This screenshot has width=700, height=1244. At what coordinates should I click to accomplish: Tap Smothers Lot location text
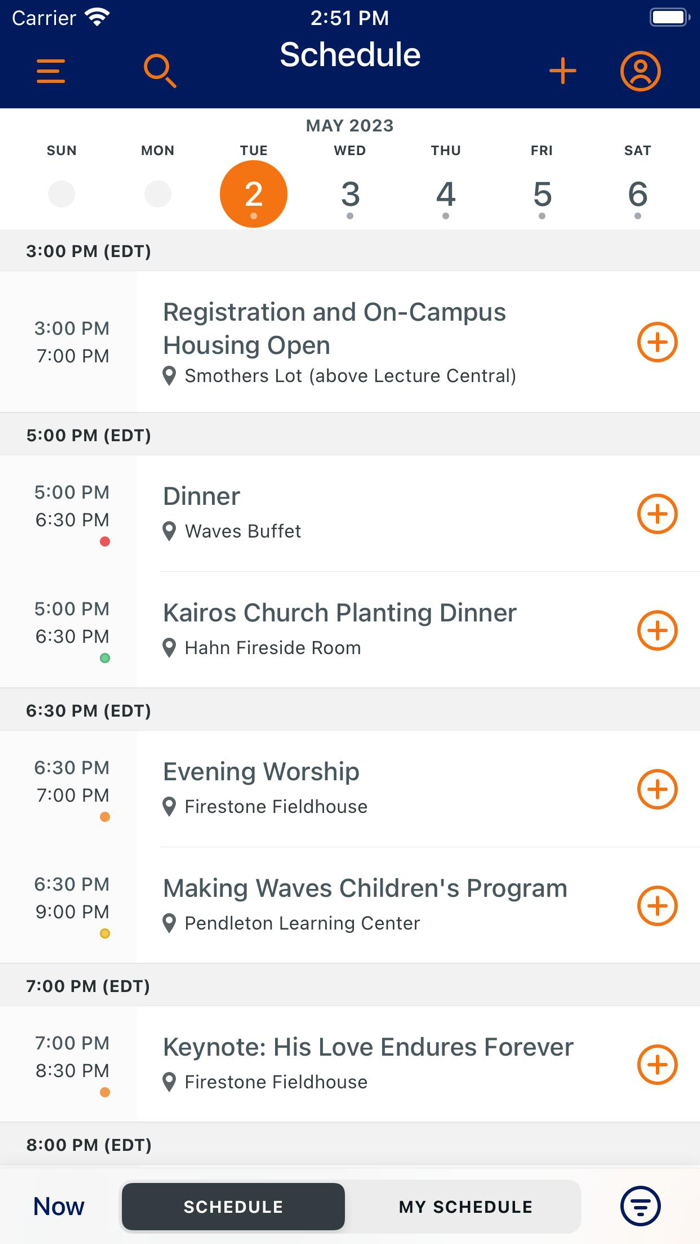coord(350,376)
